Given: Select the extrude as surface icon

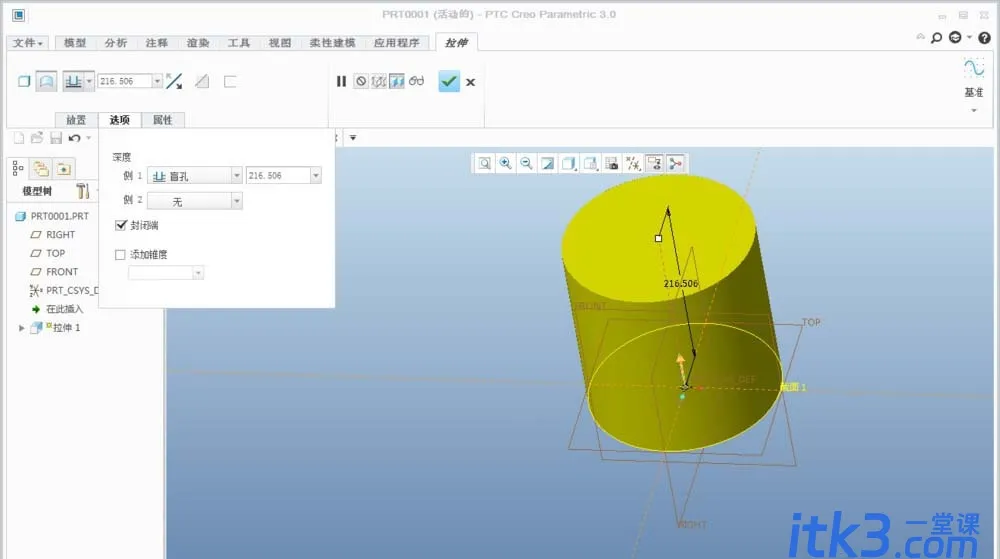Looking at the screenshot, I should click(x=47, y=82).
